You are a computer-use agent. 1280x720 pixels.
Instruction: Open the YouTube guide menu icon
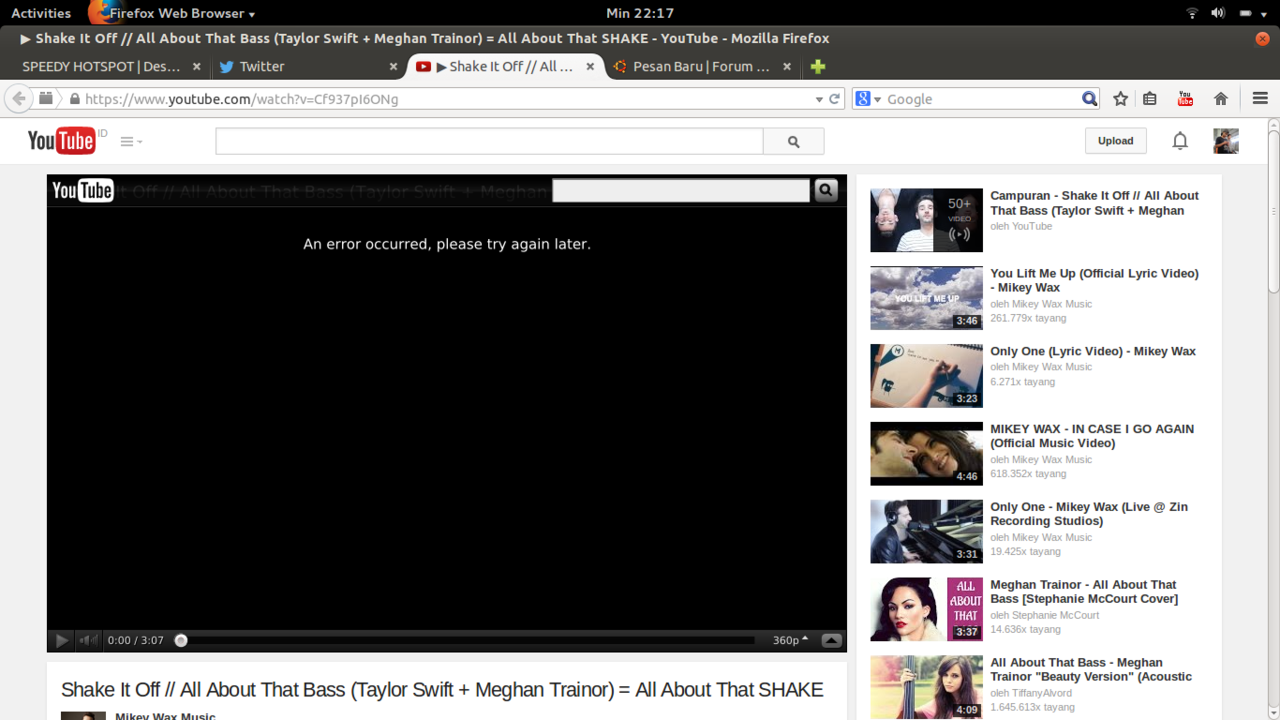pyautogui.click(x=131, y=142)
